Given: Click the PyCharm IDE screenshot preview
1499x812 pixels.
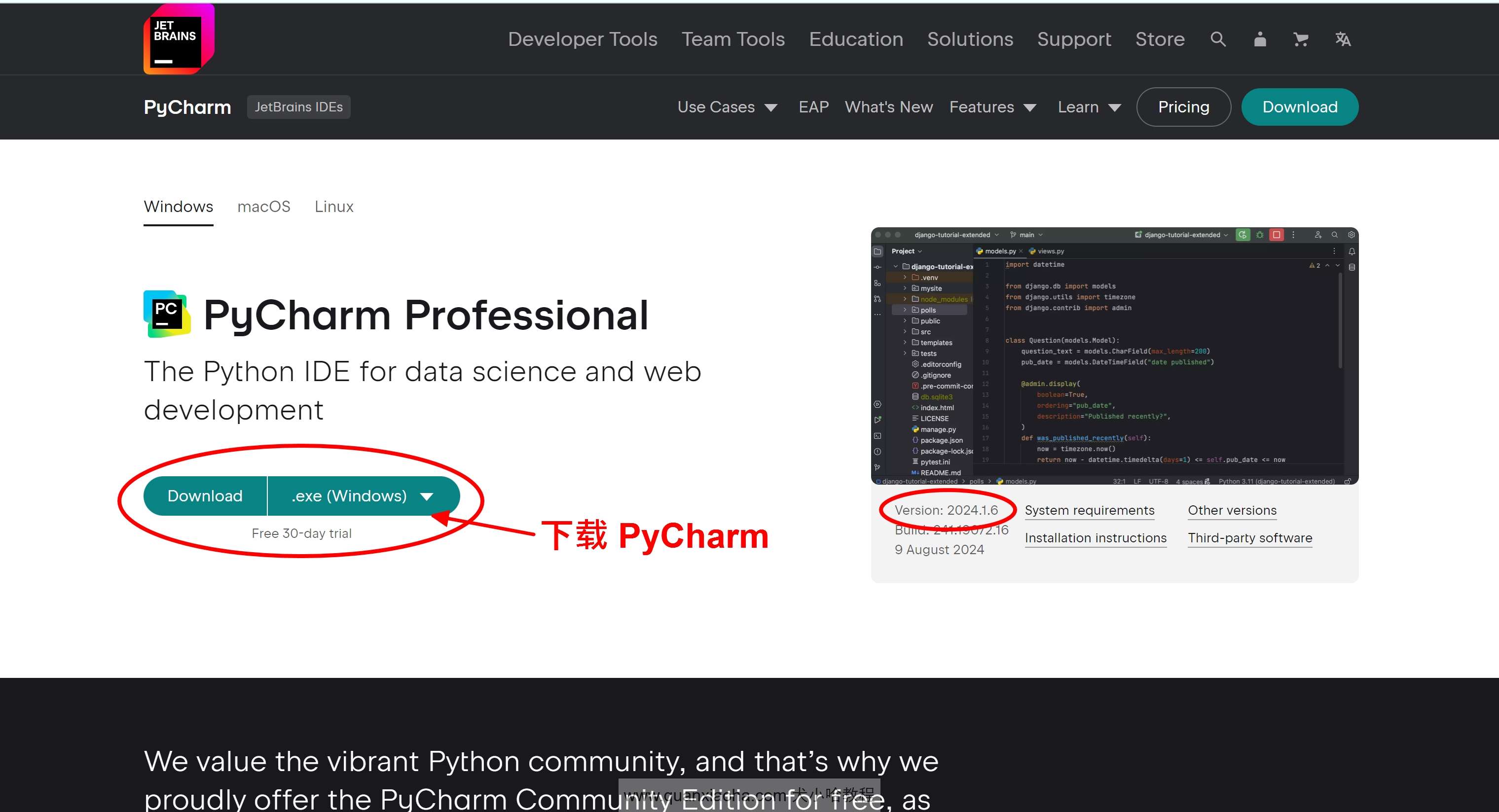Looking at the screenshot, I should (x=1114, y=356).
